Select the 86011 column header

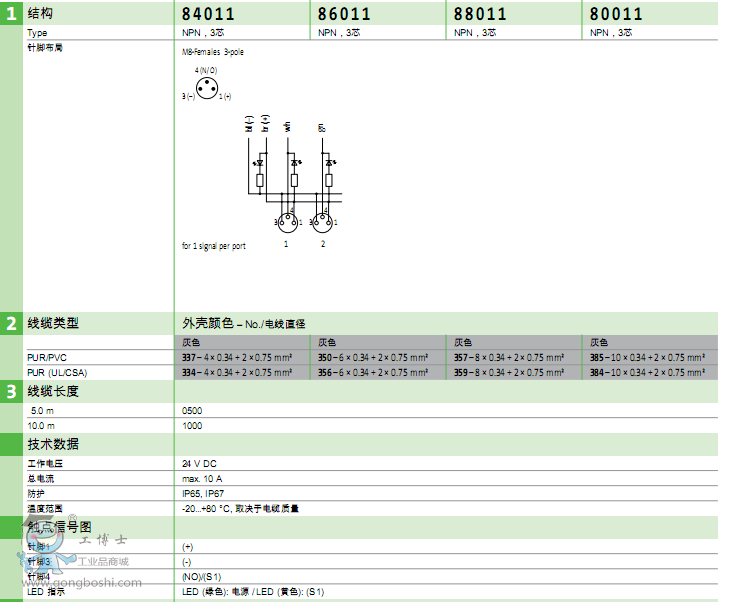tap(343, 15)
